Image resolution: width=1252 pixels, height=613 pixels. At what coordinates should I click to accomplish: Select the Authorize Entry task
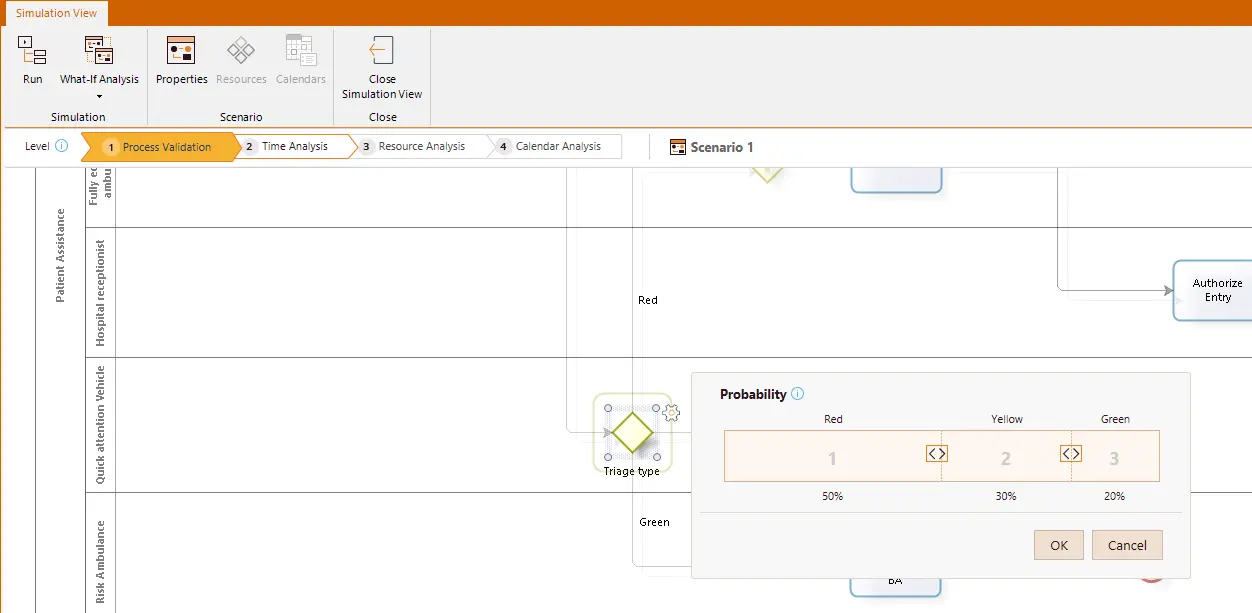pyautogui.click(x=1214, y=290)
